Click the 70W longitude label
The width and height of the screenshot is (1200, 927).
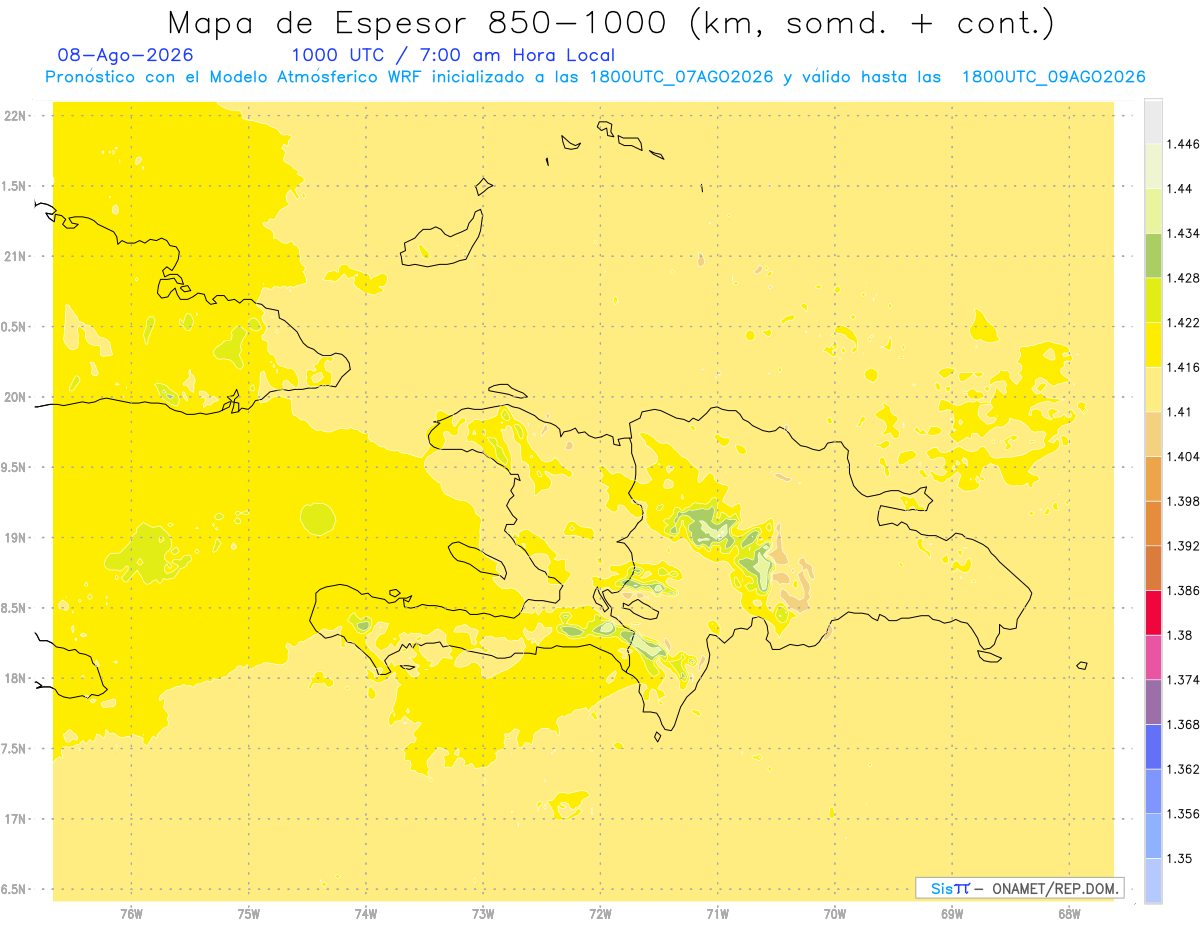(x=835, y=913)
